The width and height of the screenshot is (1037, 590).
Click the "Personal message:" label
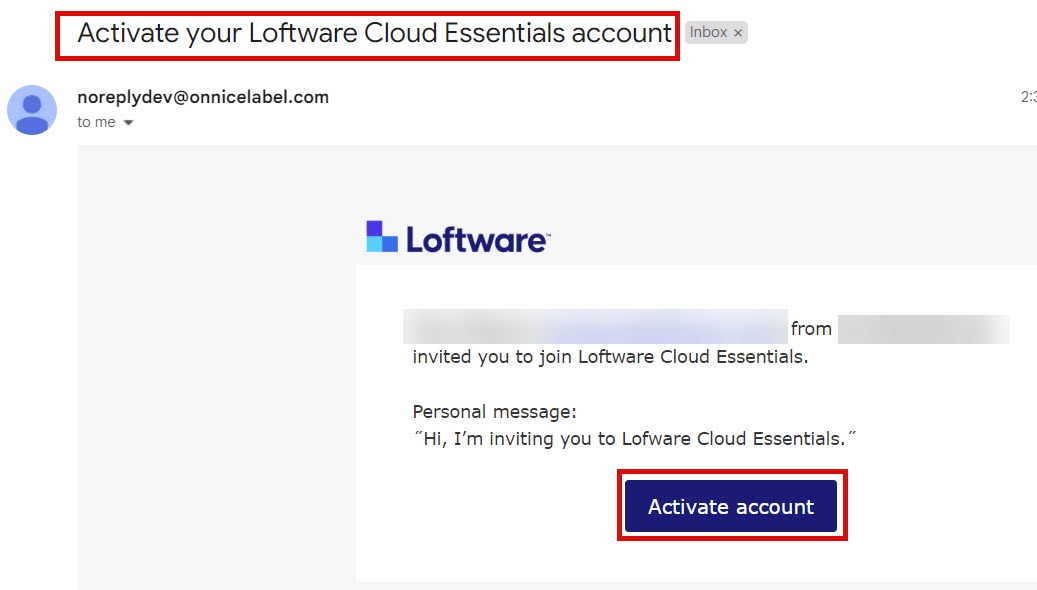(495, 412)
